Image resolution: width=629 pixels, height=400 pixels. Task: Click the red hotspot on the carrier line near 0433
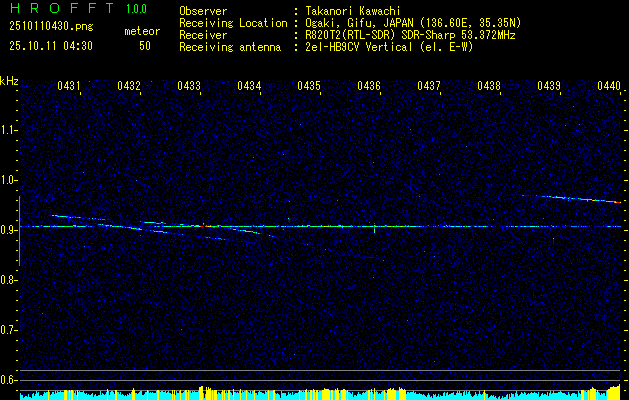coord(201,226)
